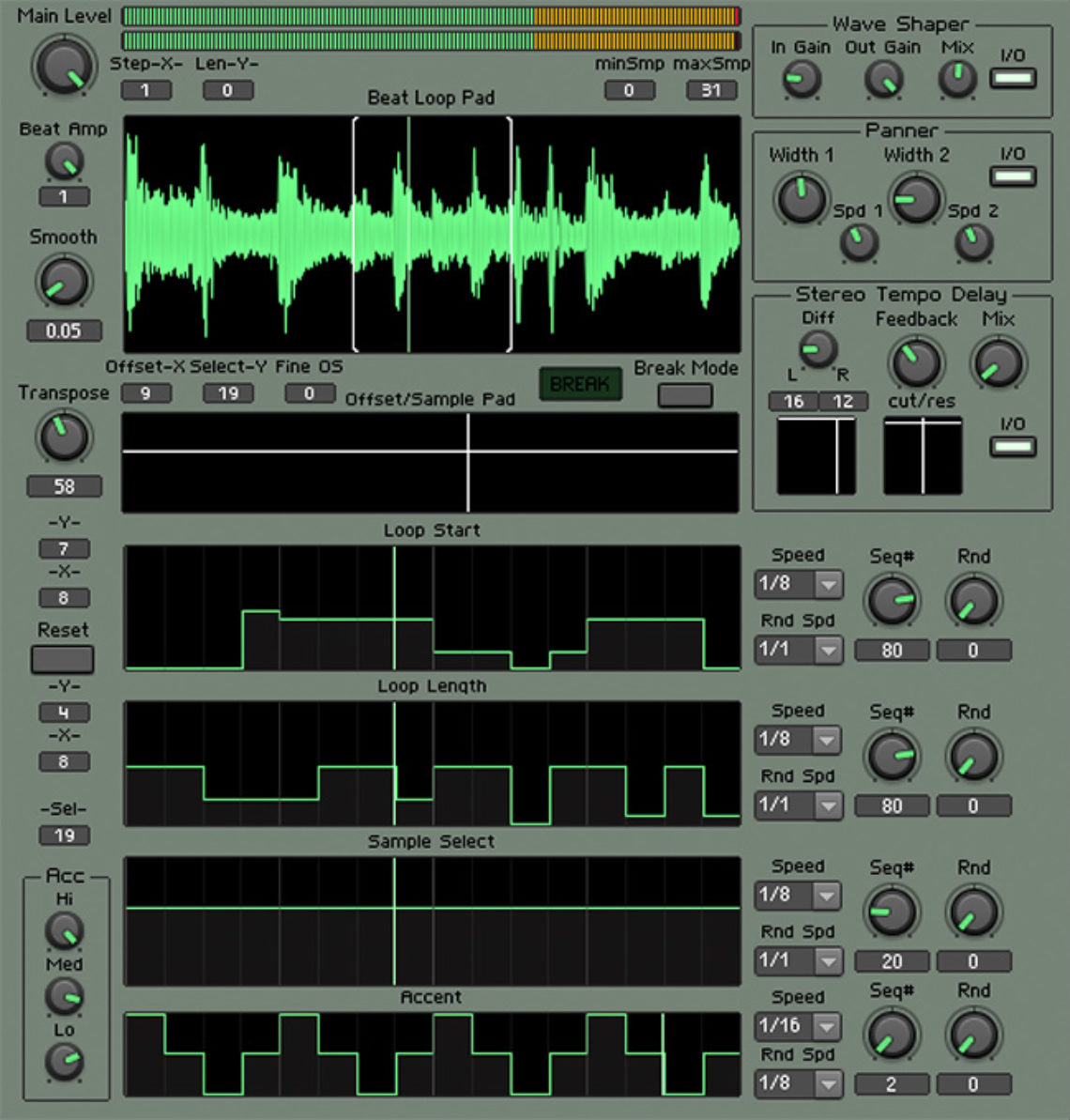Click the delay left time value 16
The height and width of the screenshot is (1120, 1070).
click(x=793, y=402)
